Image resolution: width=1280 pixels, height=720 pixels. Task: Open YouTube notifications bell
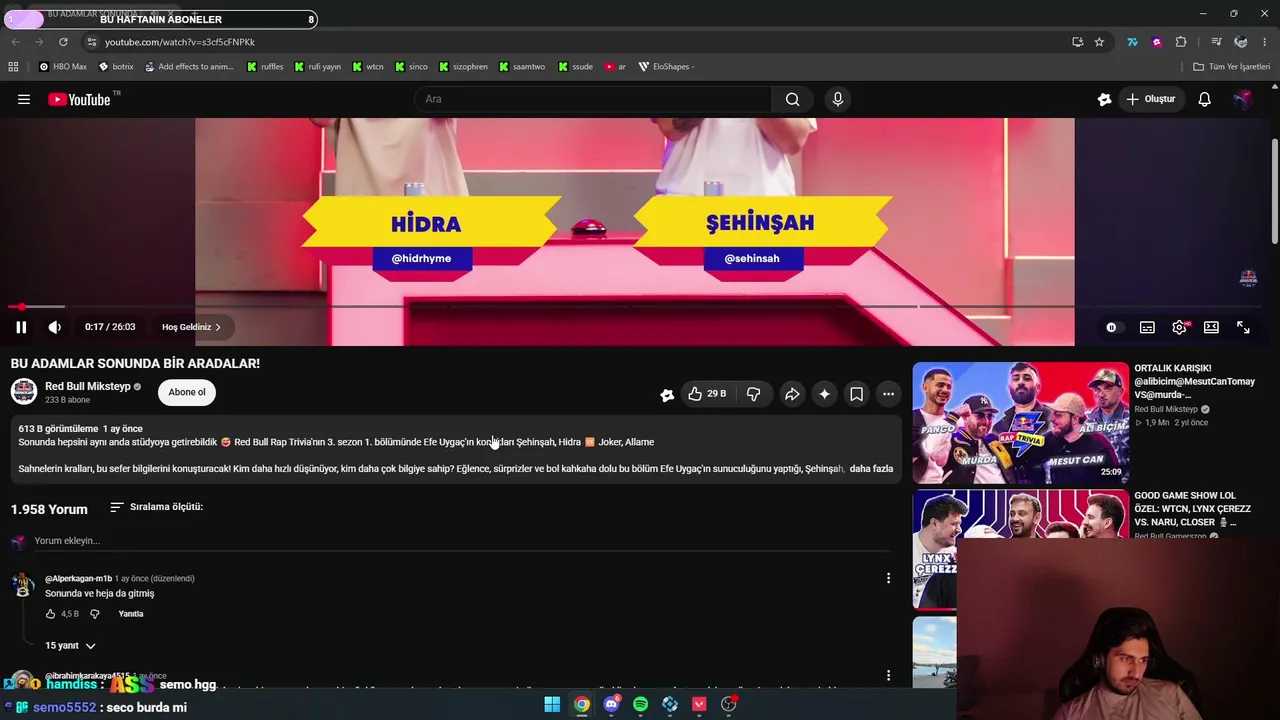[1205, 99]
